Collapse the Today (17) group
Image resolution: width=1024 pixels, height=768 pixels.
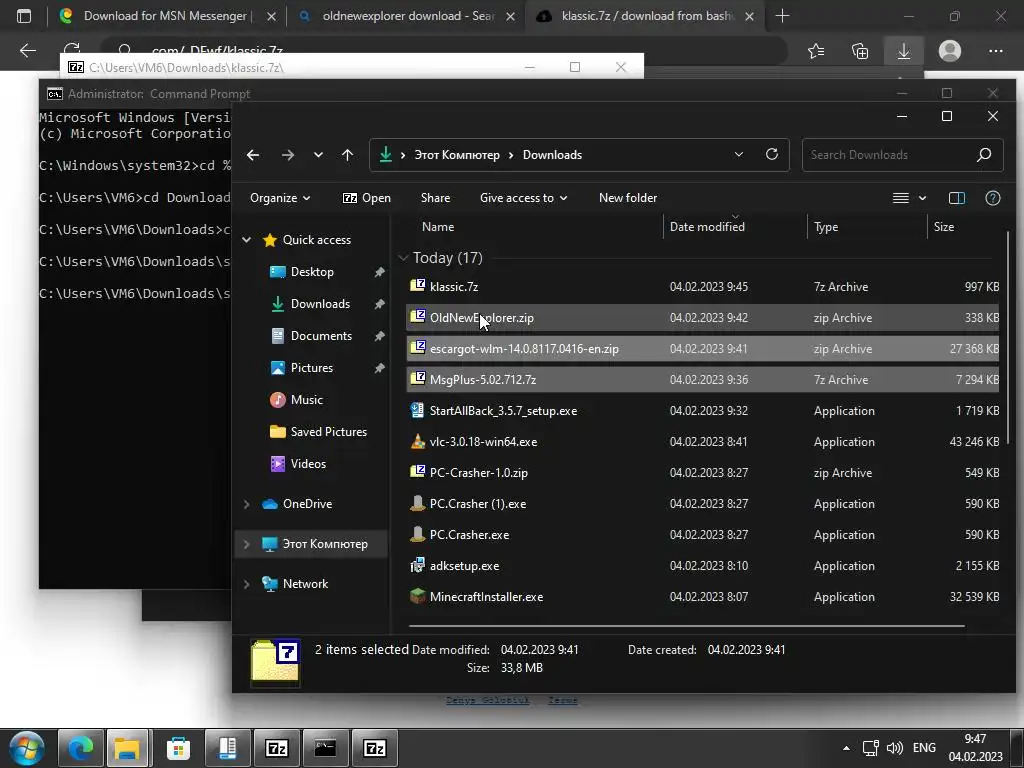tap(403, 258)
